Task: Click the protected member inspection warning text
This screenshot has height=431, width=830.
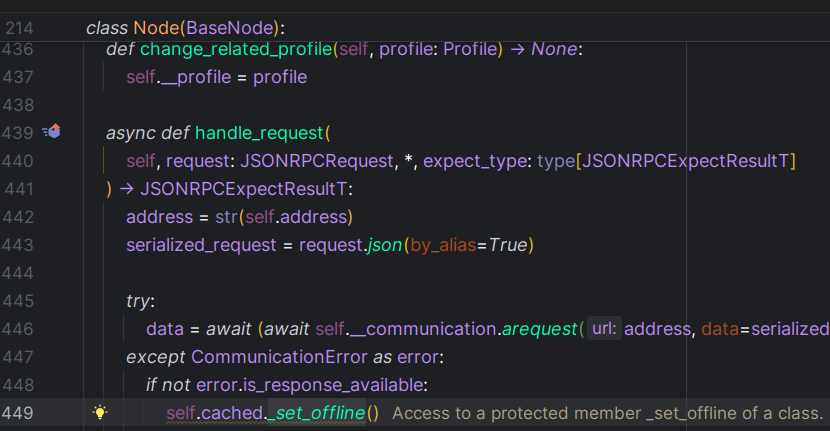Action: pyautogui.click(x=607, y=413)
